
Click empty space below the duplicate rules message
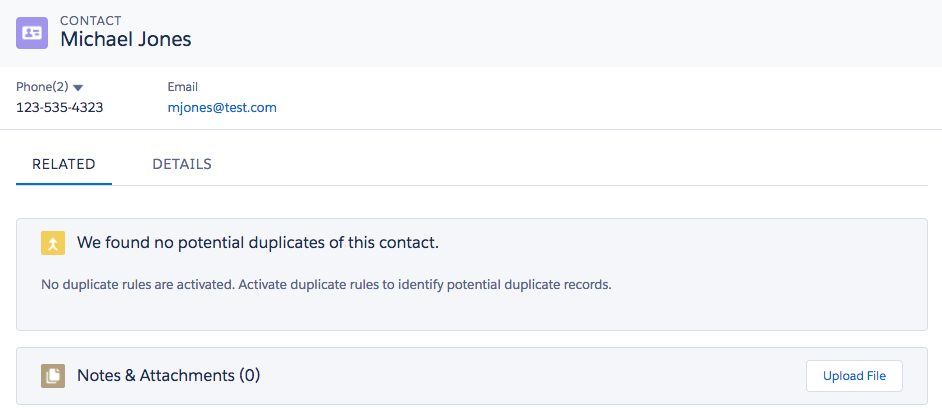coord(472,312)
